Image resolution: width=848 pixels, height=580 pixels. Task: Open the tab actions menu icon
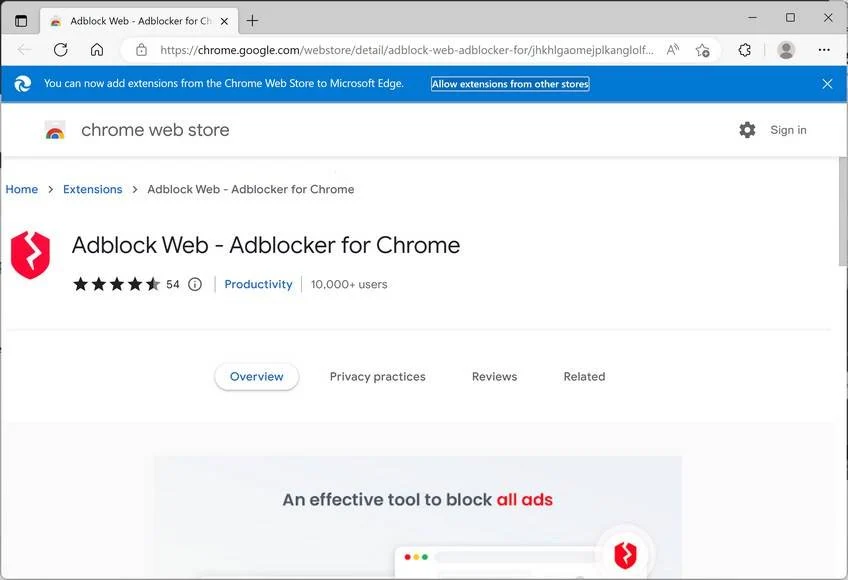point(21,21)
